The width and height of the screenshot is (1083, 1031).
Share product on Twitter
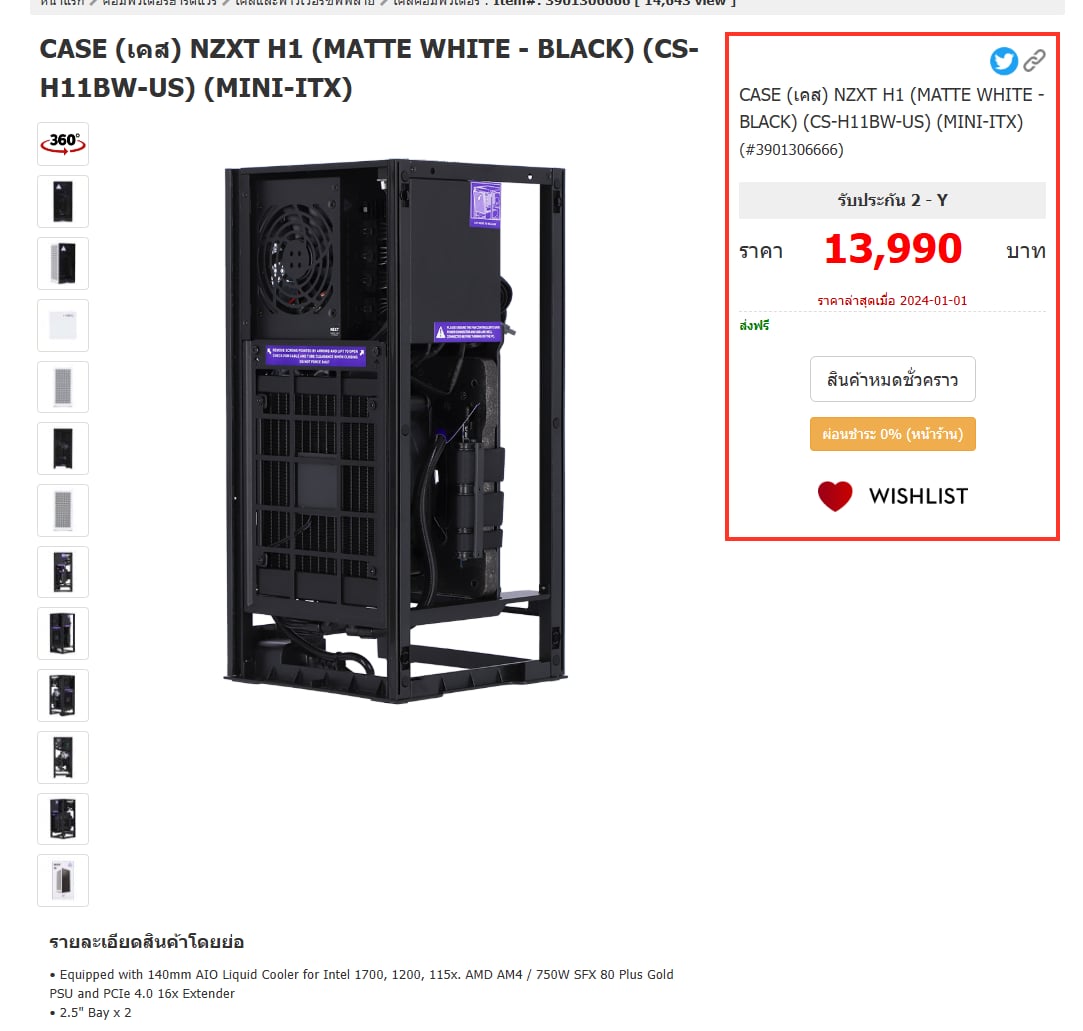click(1003, 61)
